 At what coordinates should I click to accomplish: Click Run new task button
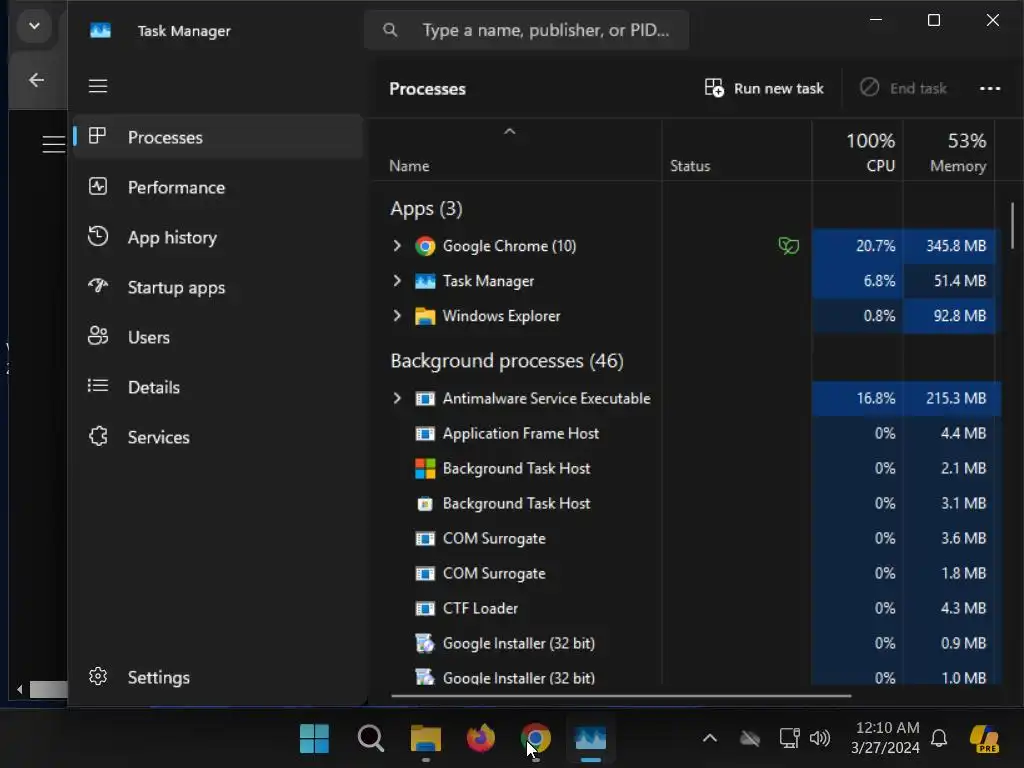tap(764, 88)
